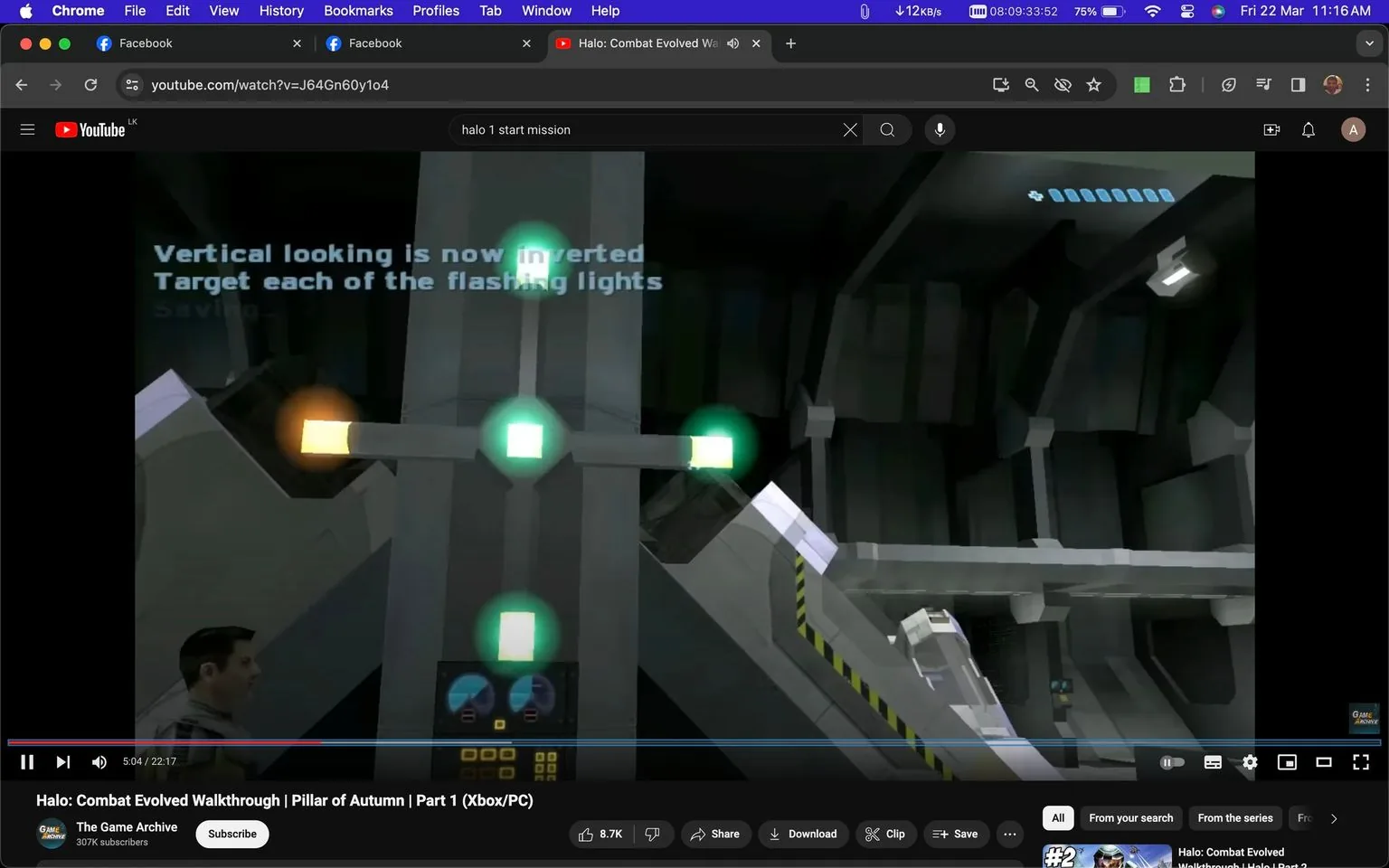Screen dimensions: 1389x868
Task: Open the Create video icon on YouTube
Action: 1271,129
